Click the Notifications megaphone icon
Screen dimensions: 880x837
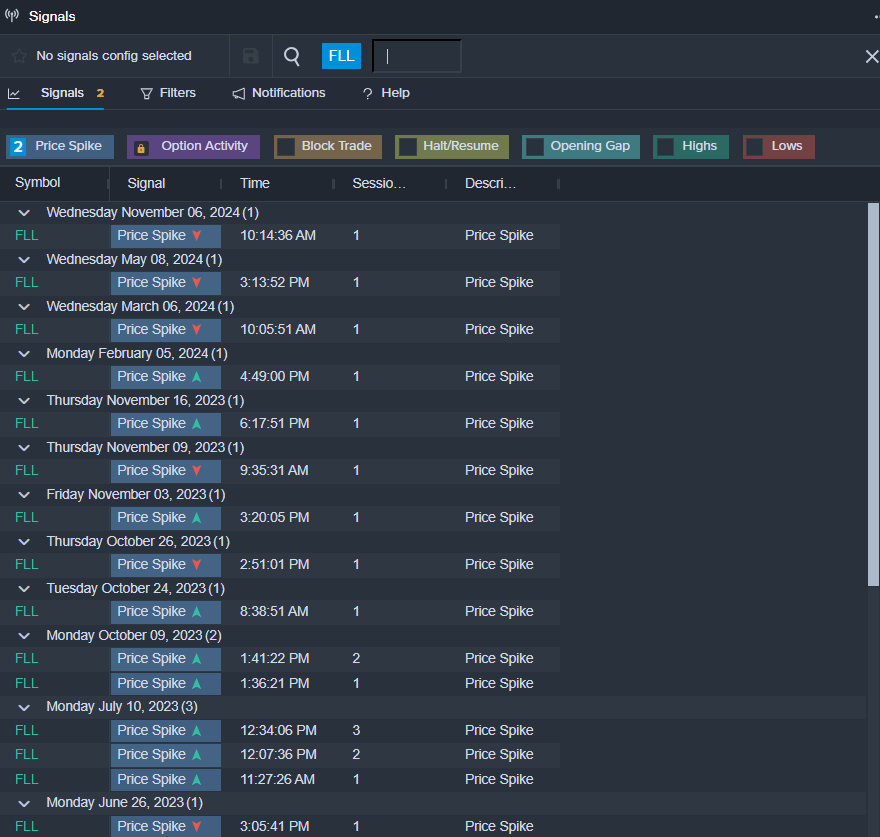[239, 93]
